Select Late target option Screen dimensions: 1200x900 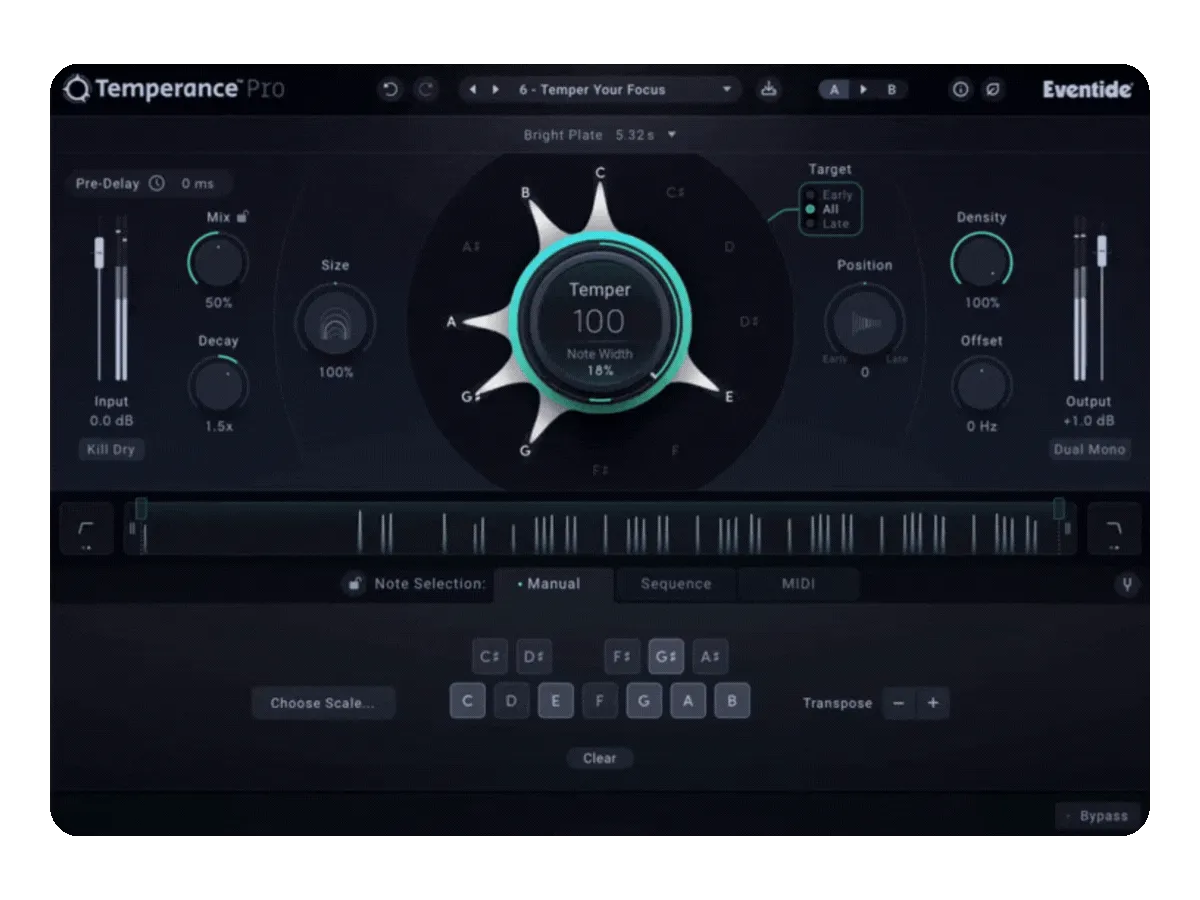tap(829, 223)
